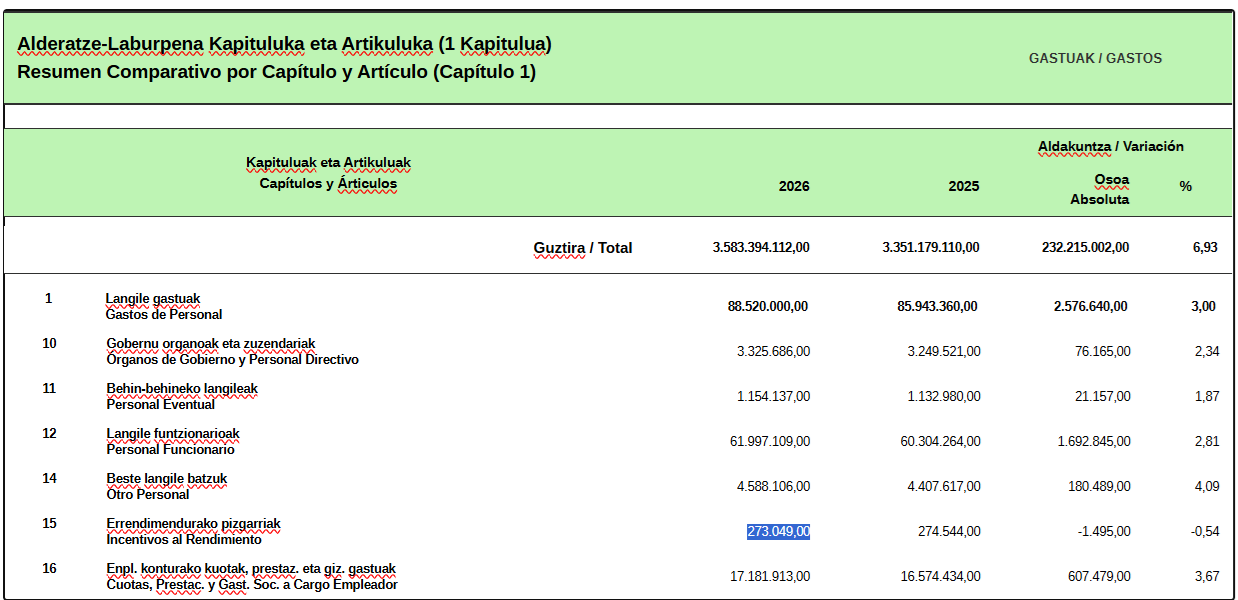Select value 1.692.845,00
This screenshot has height=600, width=1238.
point(1094,442)
